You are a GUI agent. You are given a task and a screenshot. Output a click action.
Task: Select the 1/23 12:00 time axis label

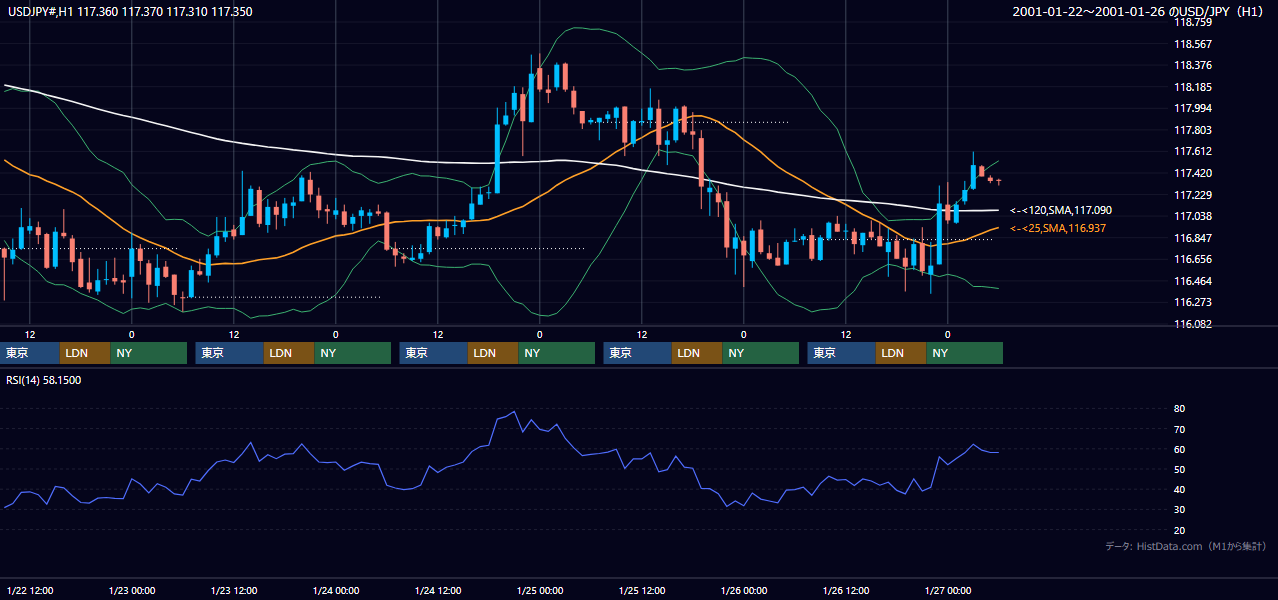pyautogui.click(x=234, y=591)
